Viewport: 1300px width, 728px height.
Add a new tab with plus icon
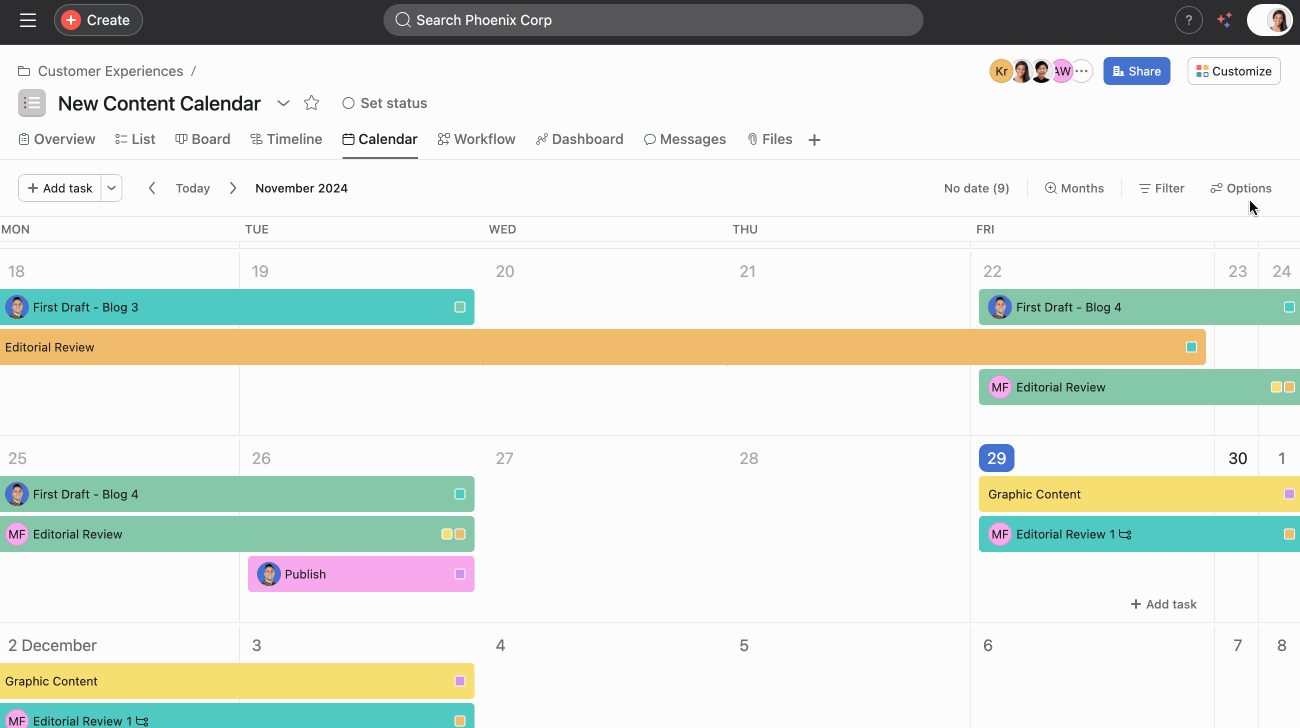pyautogui.click(x=814, y=140)
